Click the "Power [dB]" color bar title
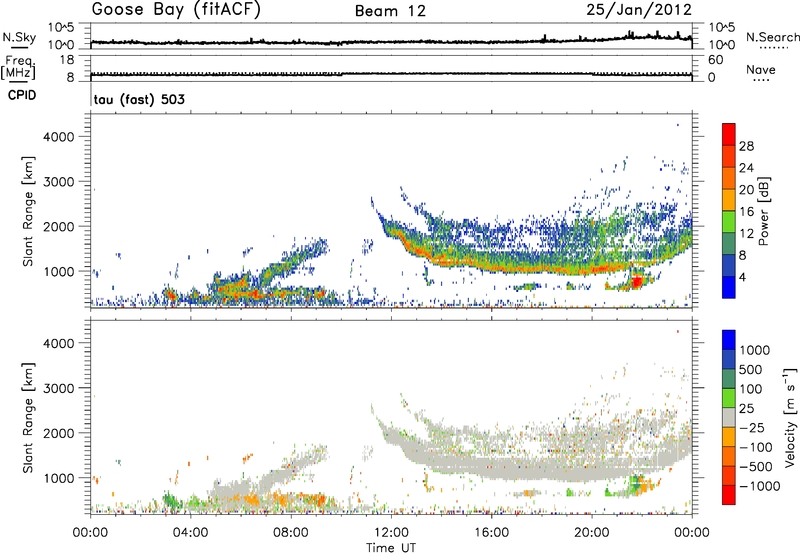The image size is (800, 554). [763, 211]
